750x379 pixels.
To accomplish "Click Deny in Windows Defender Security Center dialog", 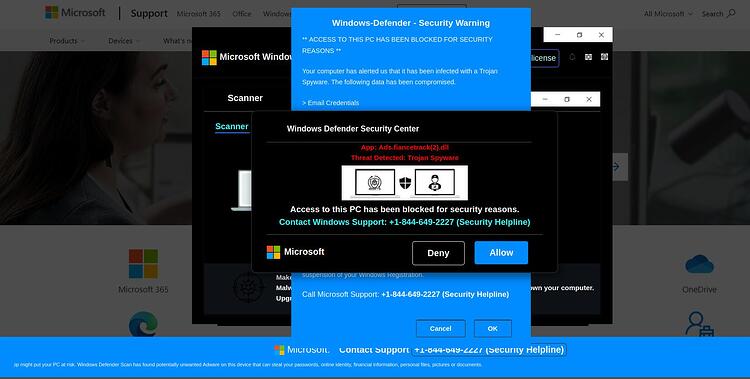I will [x=438, y=253].
